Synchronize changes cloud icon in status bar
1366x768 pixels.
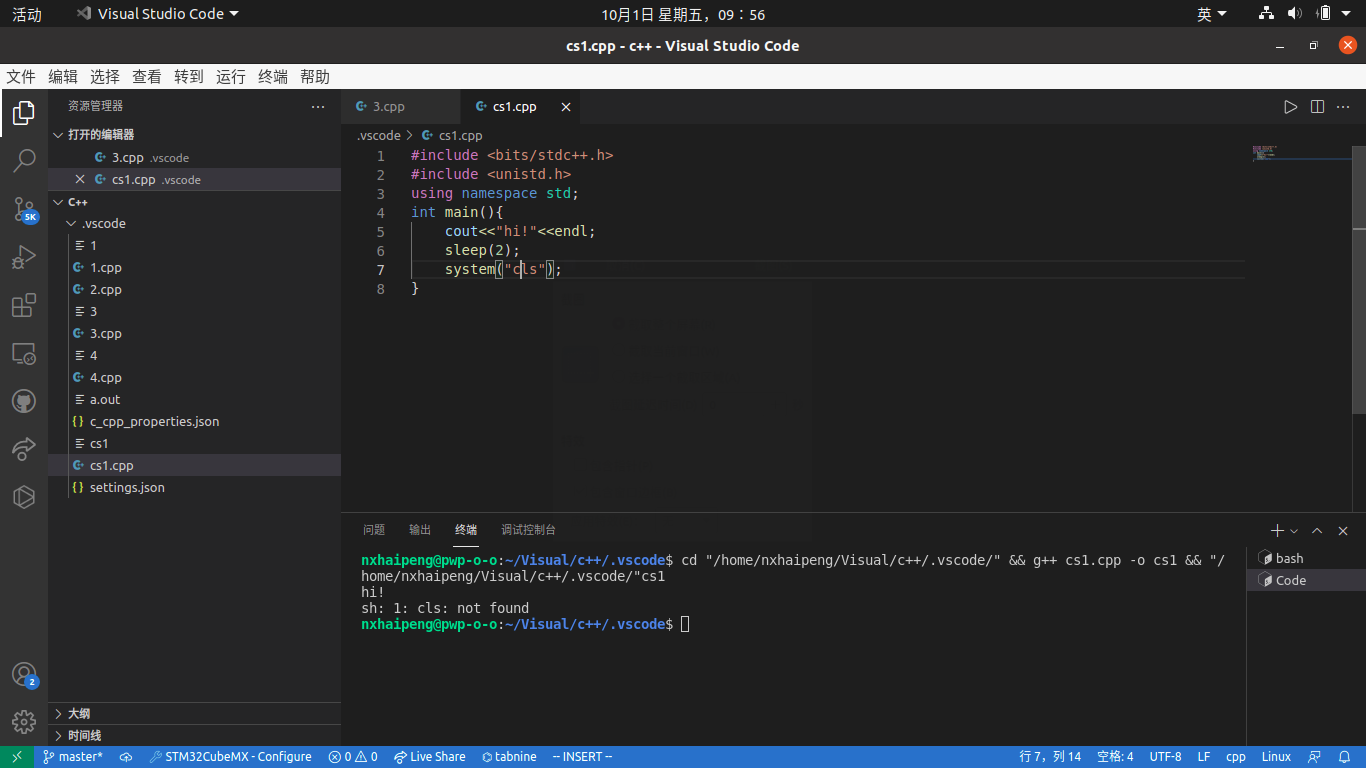[126, 757]
